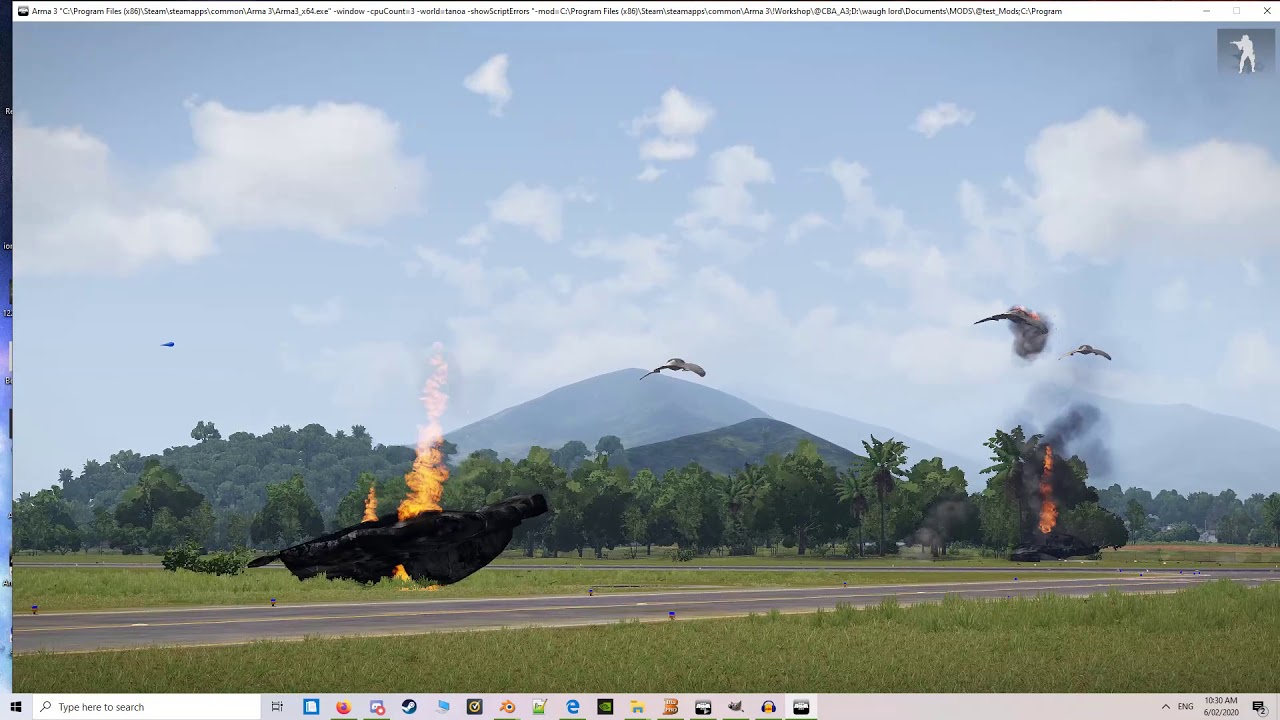Viewport: 1280px width, 720px height.
Task: Click the soldier stance indicator icon
Action: 1245,53
